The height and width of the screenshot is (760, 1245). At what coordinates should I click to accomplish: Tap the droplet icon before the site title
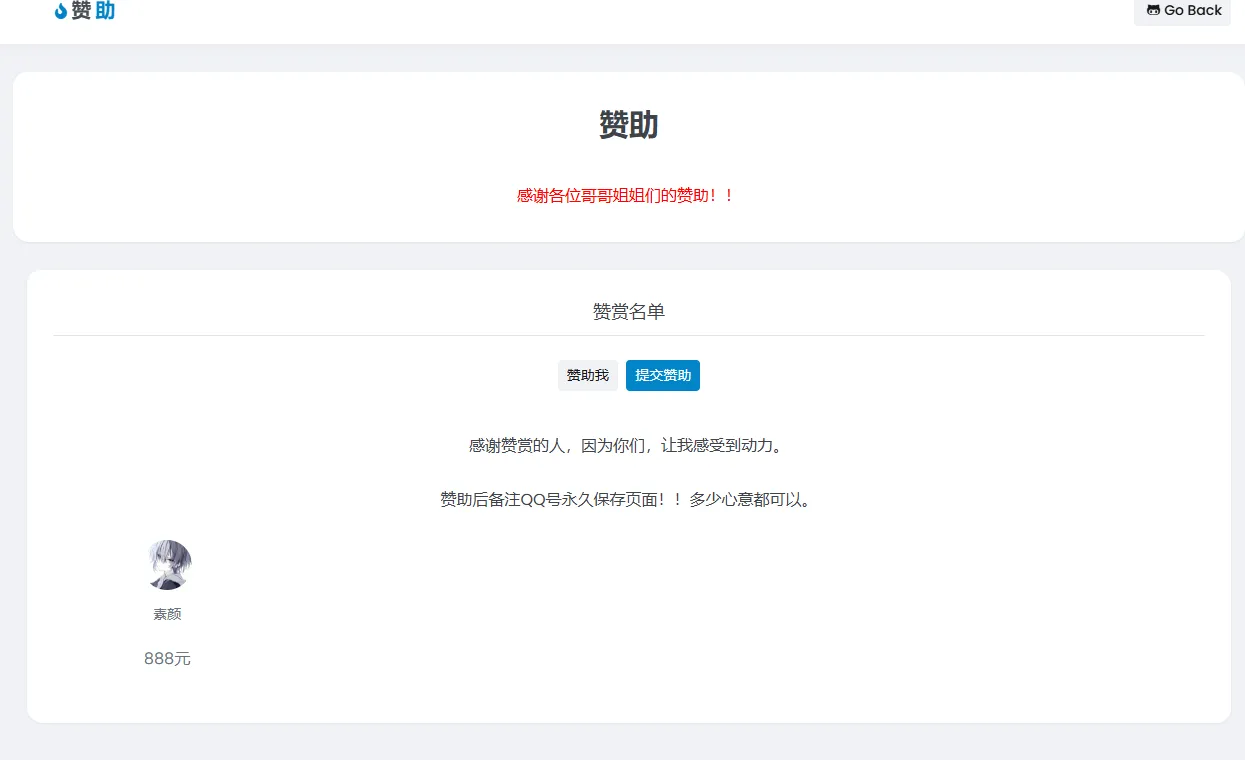[60, 11]
